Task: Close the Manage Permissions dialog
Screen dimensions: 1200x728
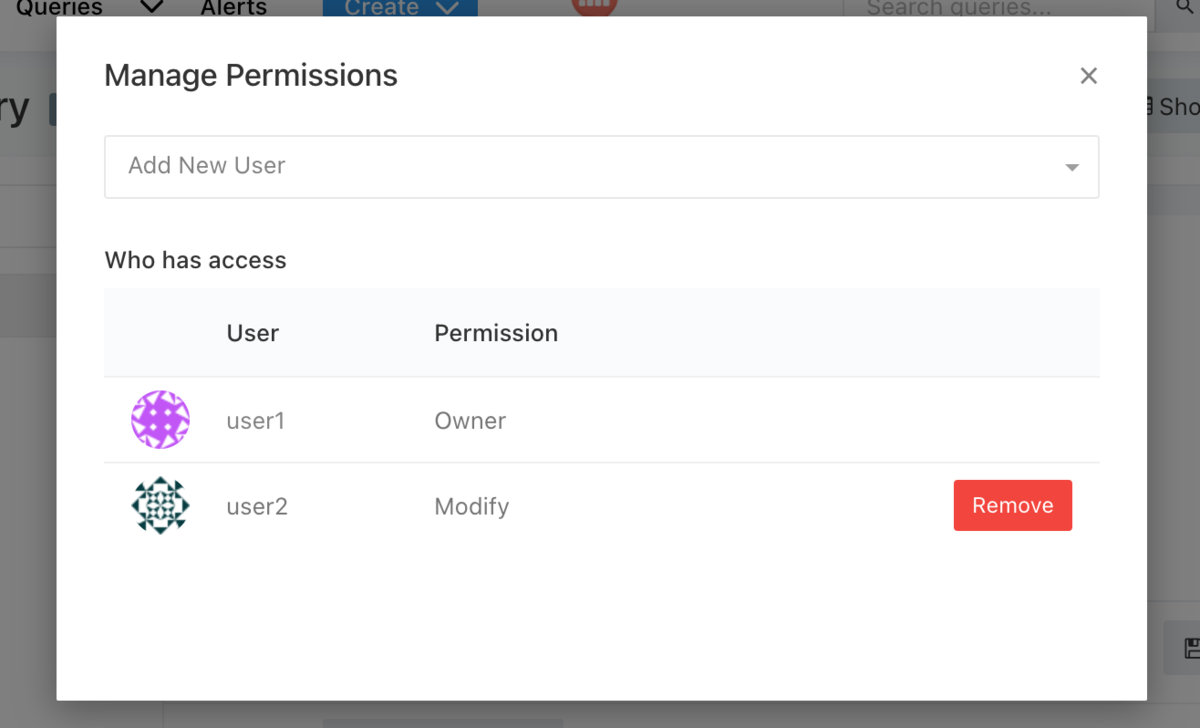Action: [1089, 76]
